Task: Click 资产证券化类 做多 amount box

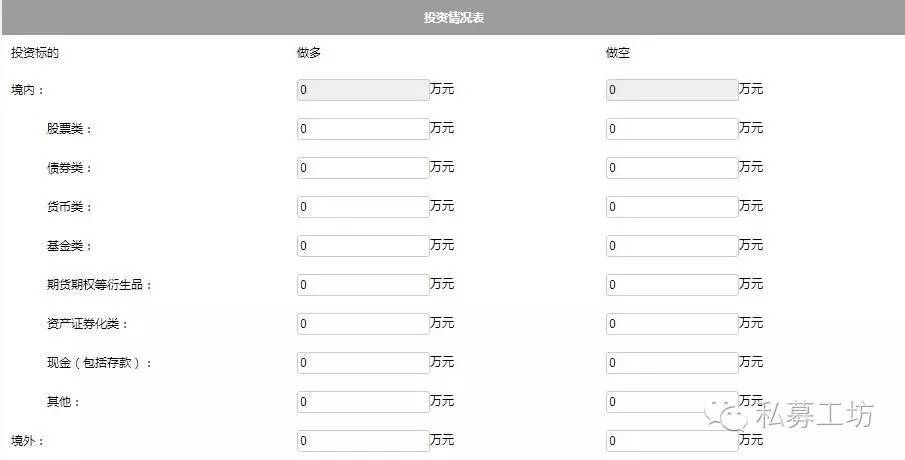Action: 363,324
